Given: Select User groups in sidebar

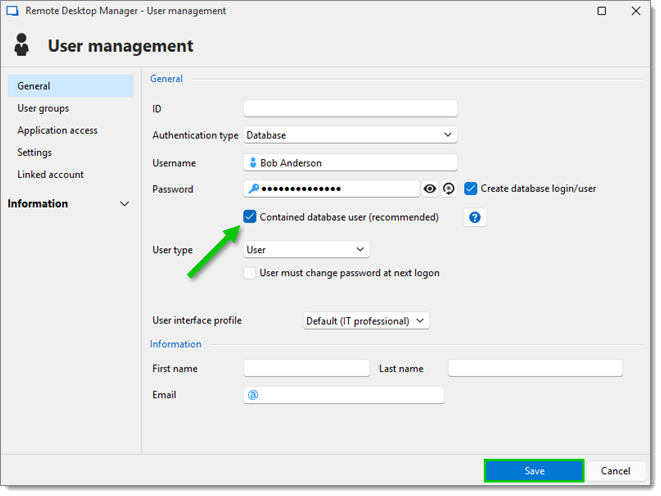Looking at the screenshot, I should 43,108.
